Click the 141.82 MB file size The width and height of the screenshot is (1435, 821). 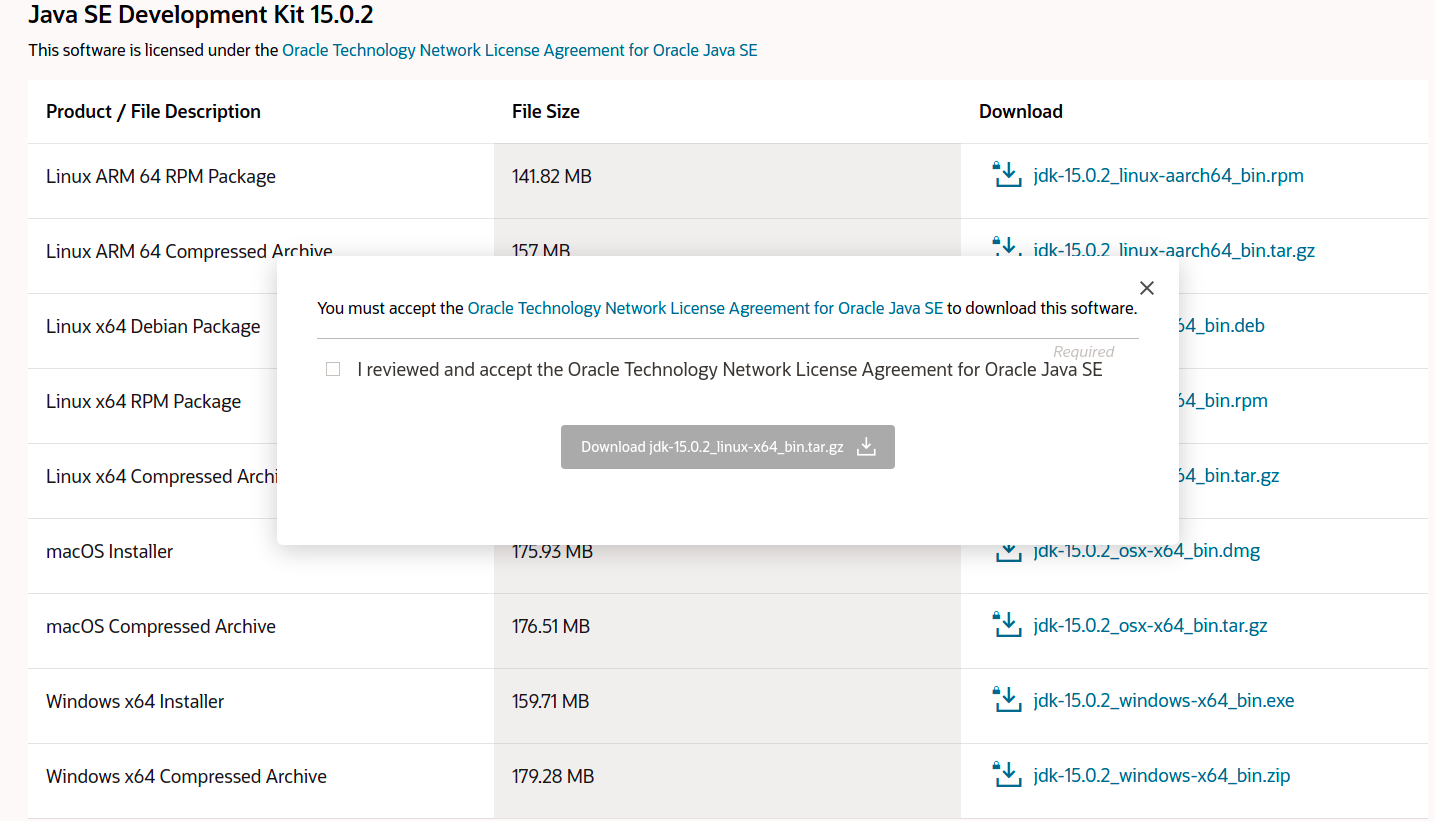pos(552,176)
